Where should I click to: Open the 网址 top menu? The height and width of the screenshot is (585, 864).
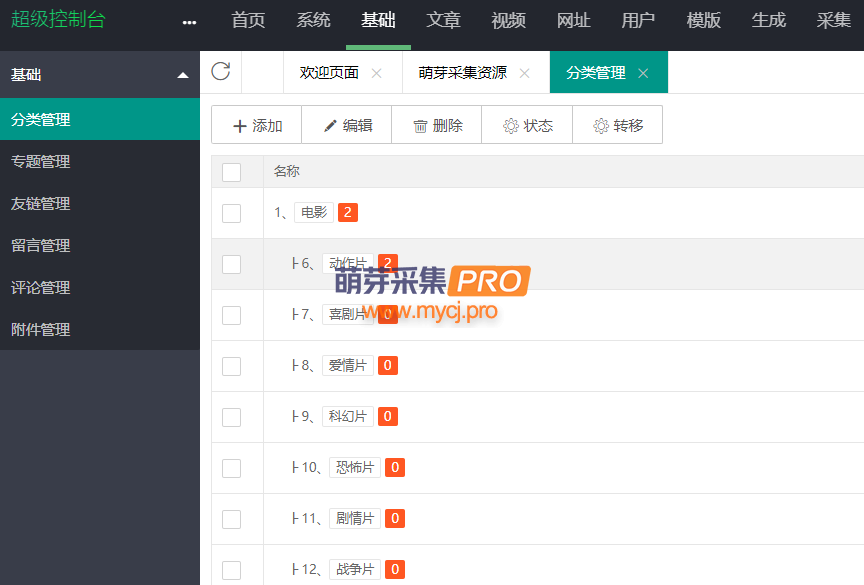[x=574, y=20]
